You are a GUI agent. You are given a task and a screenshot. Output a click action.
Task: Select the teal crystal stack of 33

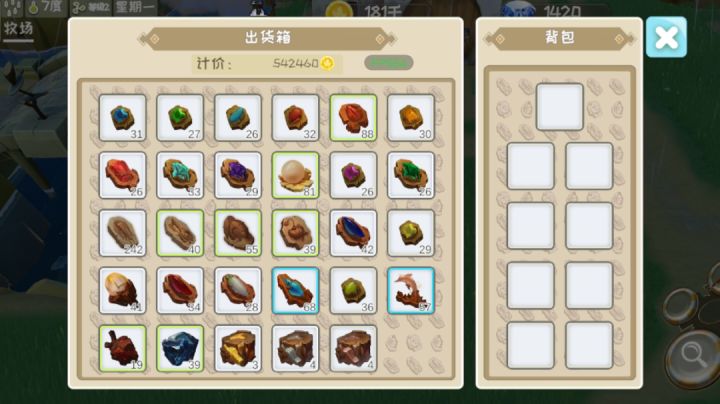pyautogui.click(x=180, y=175)
